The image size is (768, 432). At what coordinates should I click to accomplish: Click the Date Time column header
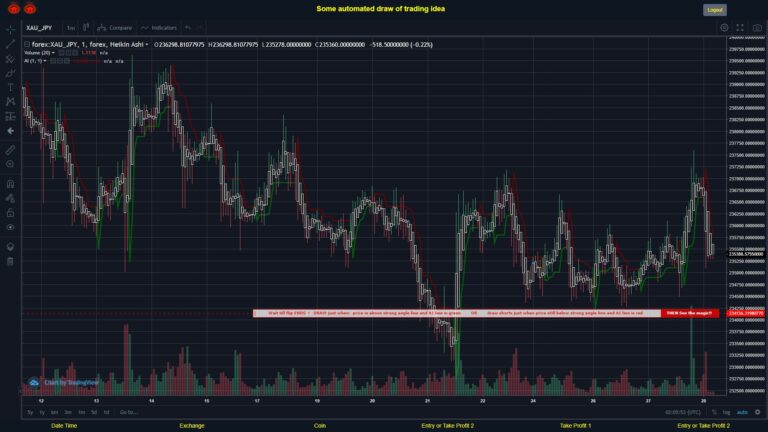coord(64,426)
